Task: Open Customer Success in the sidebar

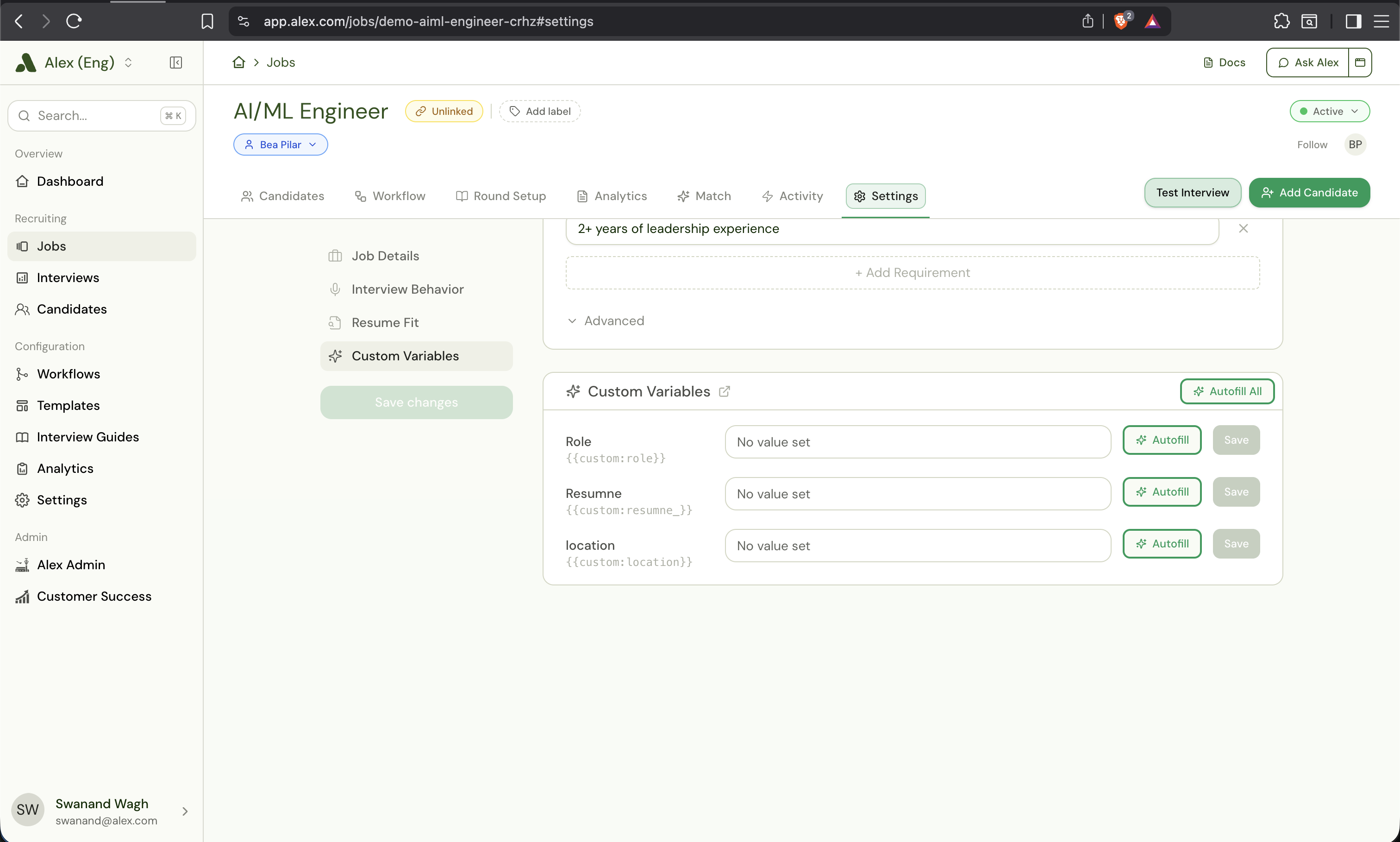Action: pos(101,597)
